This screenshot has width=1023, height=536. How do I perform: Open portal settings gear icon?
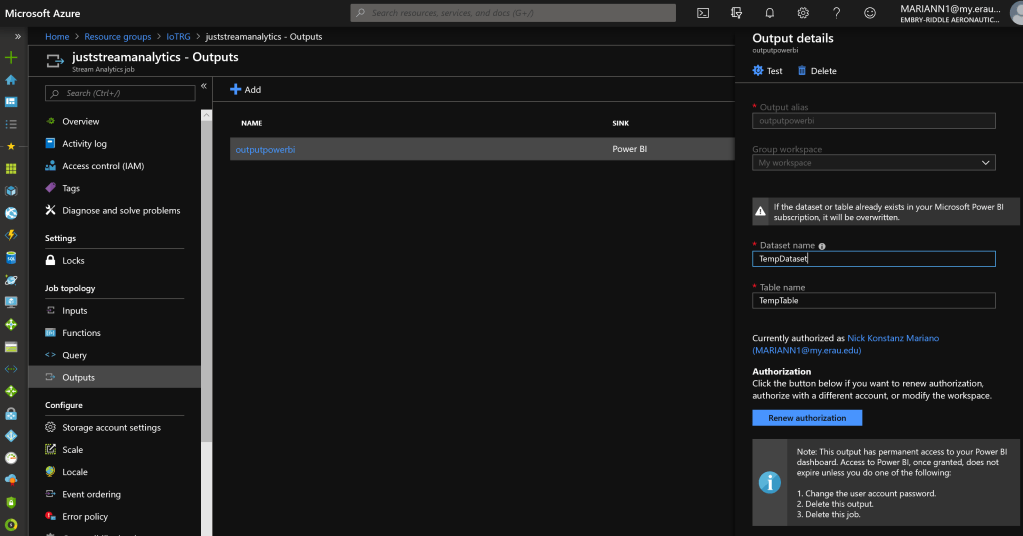coord(803,13)
